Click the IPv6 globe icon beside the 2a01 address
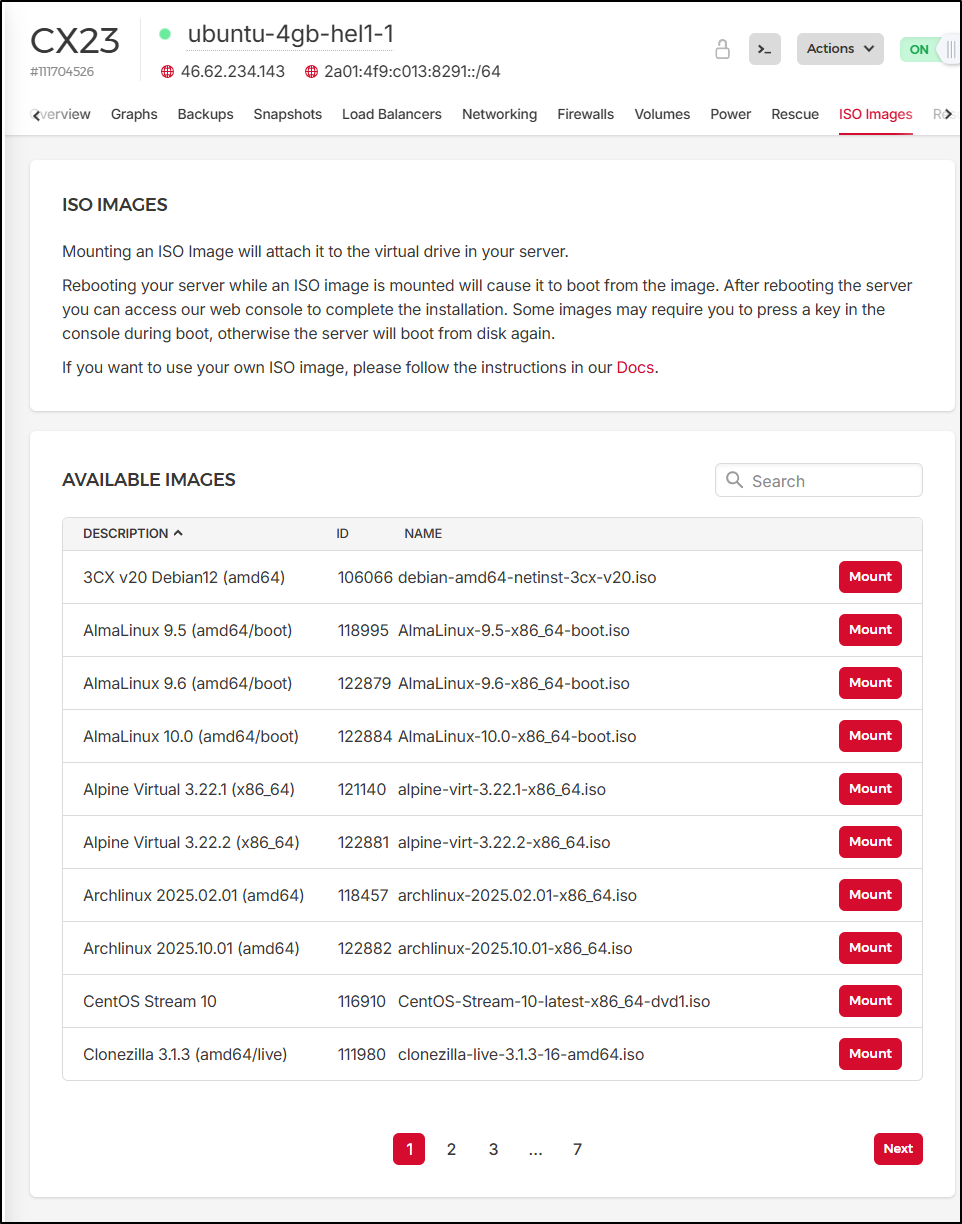962x1224 pixels. click(311, 72)
